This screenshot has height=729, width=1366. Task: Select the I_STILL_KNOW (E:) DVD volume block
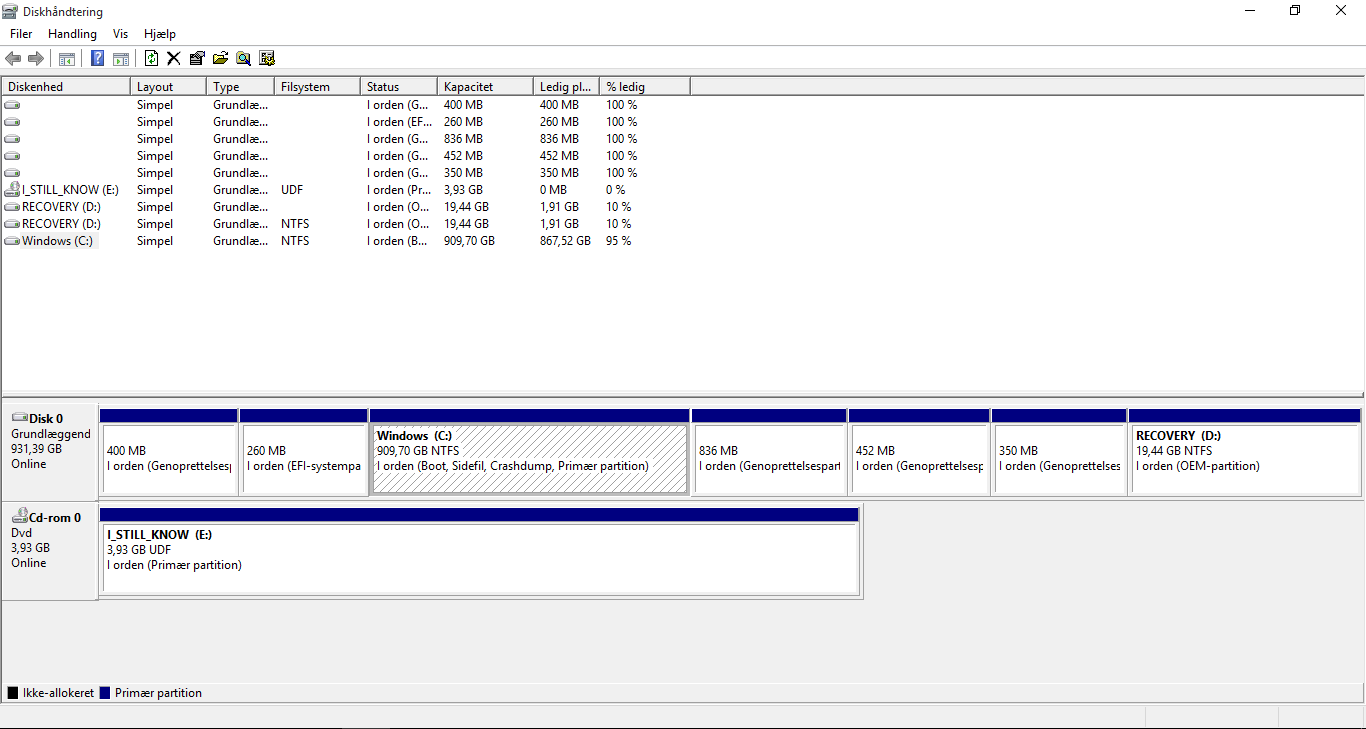pos(479,551)
